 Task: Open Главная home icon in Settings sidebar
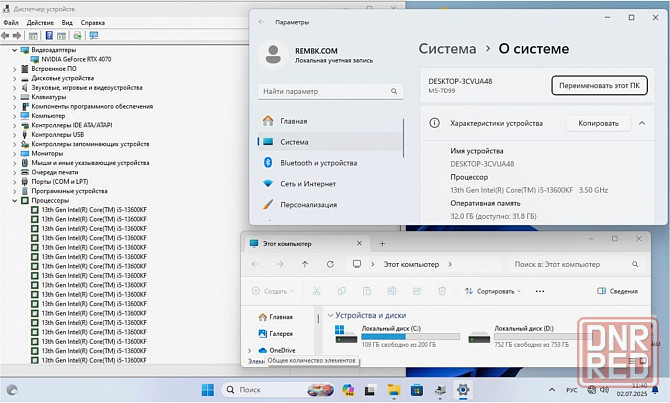click(x=268, y=121)
